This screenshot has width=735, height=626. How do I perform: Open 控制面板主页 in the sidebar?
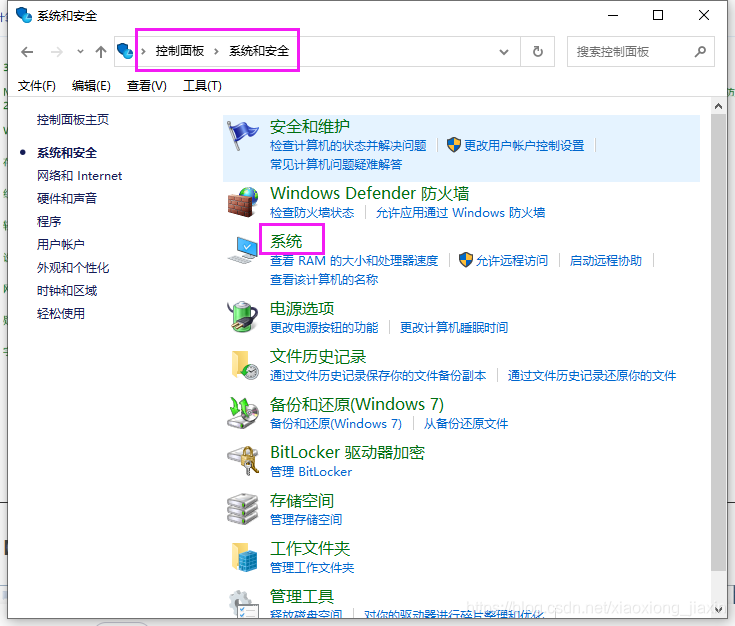73,120
